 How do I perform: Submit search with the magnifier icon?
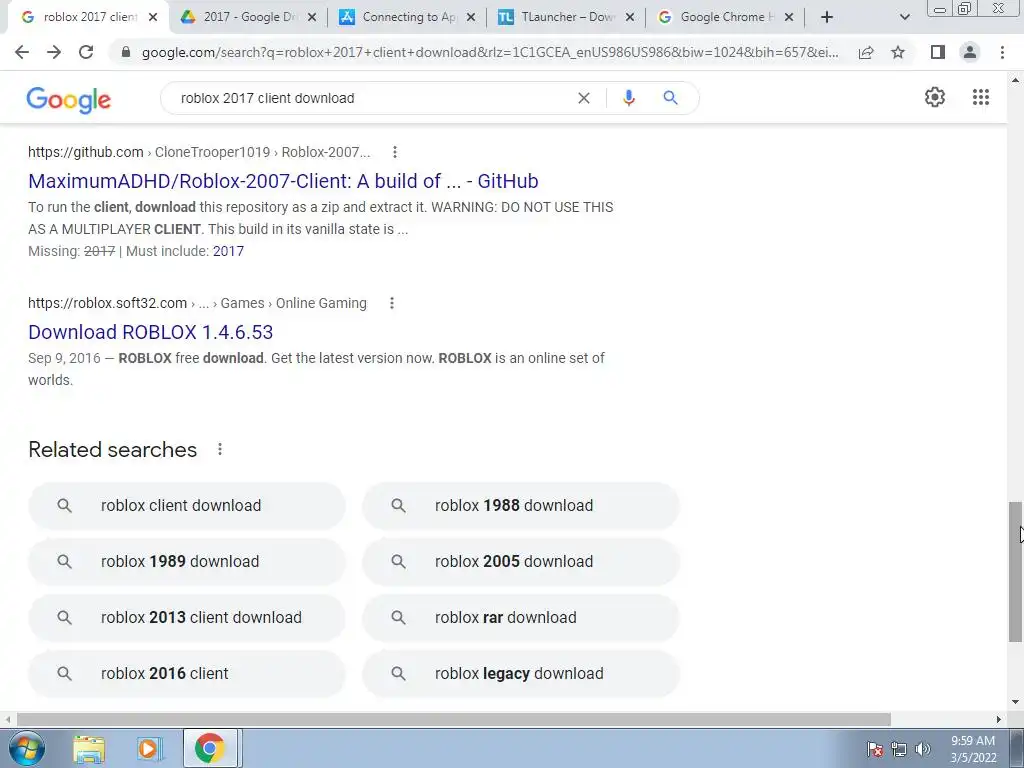670,98
